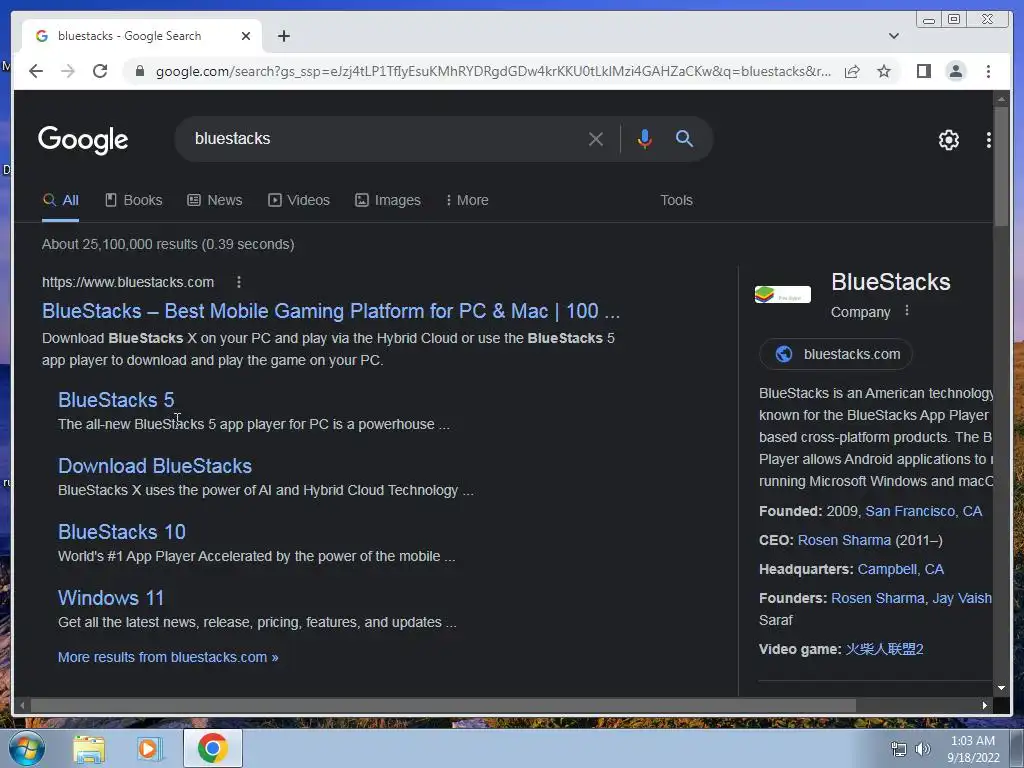The width and height of the screenshot is (1024, 768).
Task: Click the share page icon in address bar
Action: [852, 71]
